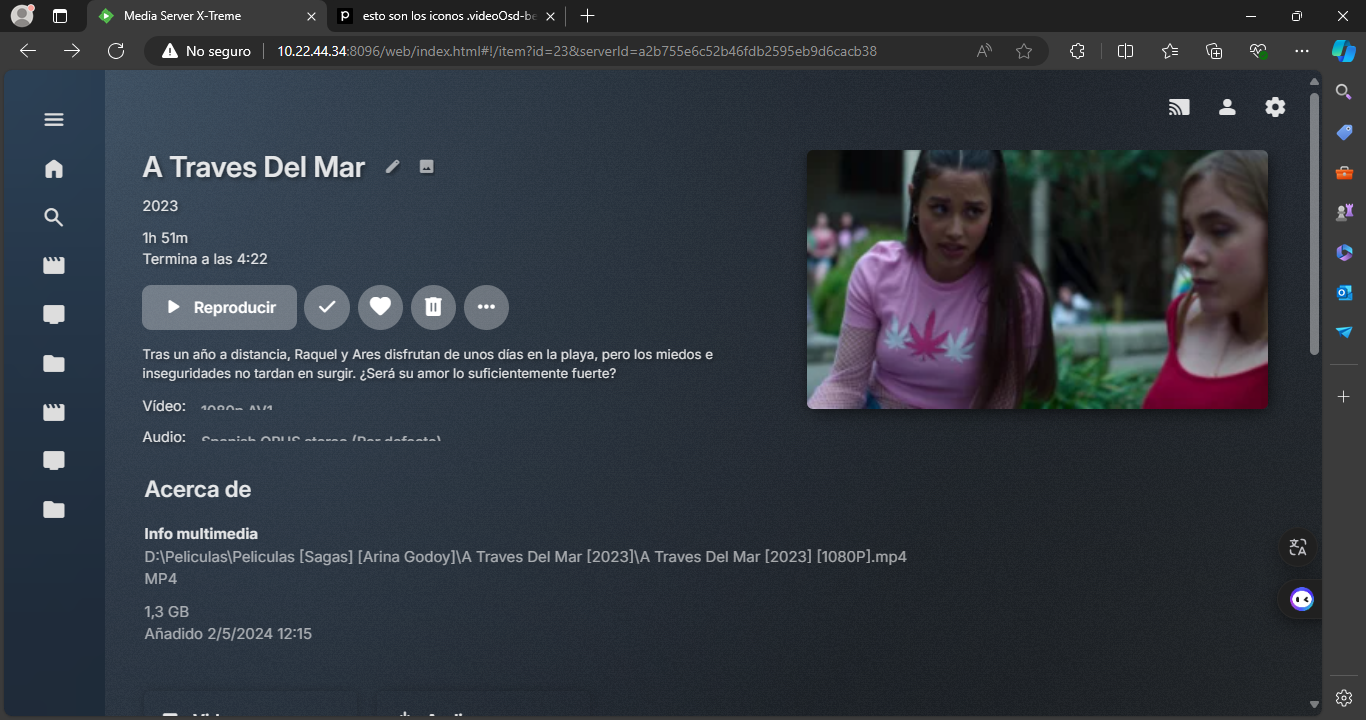Click the Cast to device icon
Viewport: 1366px width, 720px height.
(1179, 107)
